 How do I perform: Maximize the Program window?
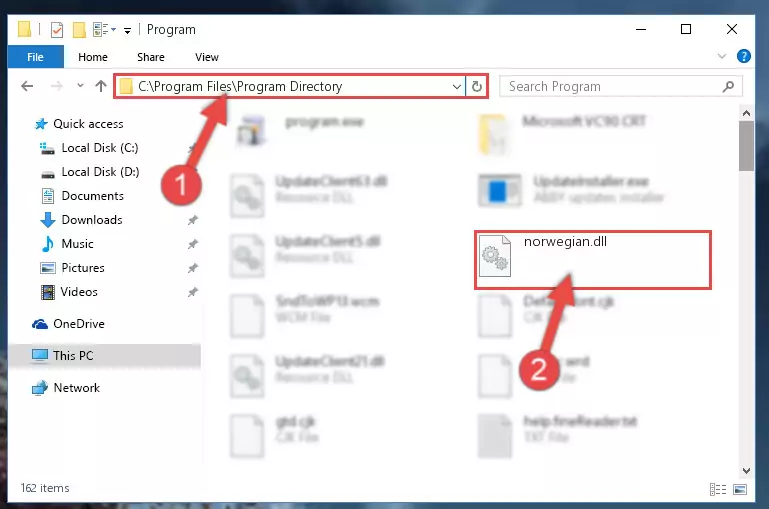point(686,29)
